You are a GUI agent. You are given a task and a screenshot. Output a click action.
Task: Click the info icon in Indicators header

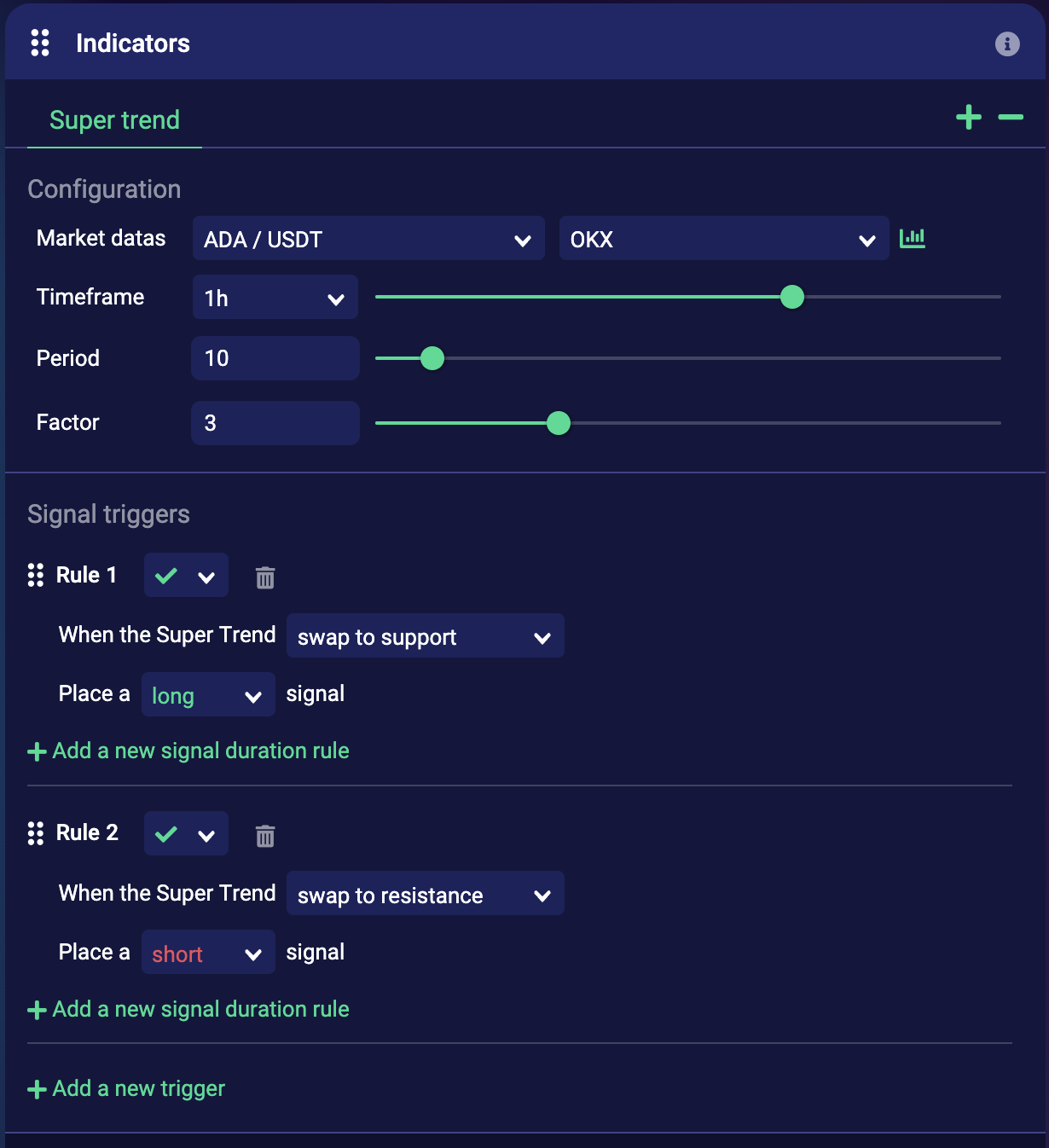click(x=1007, y=43)
